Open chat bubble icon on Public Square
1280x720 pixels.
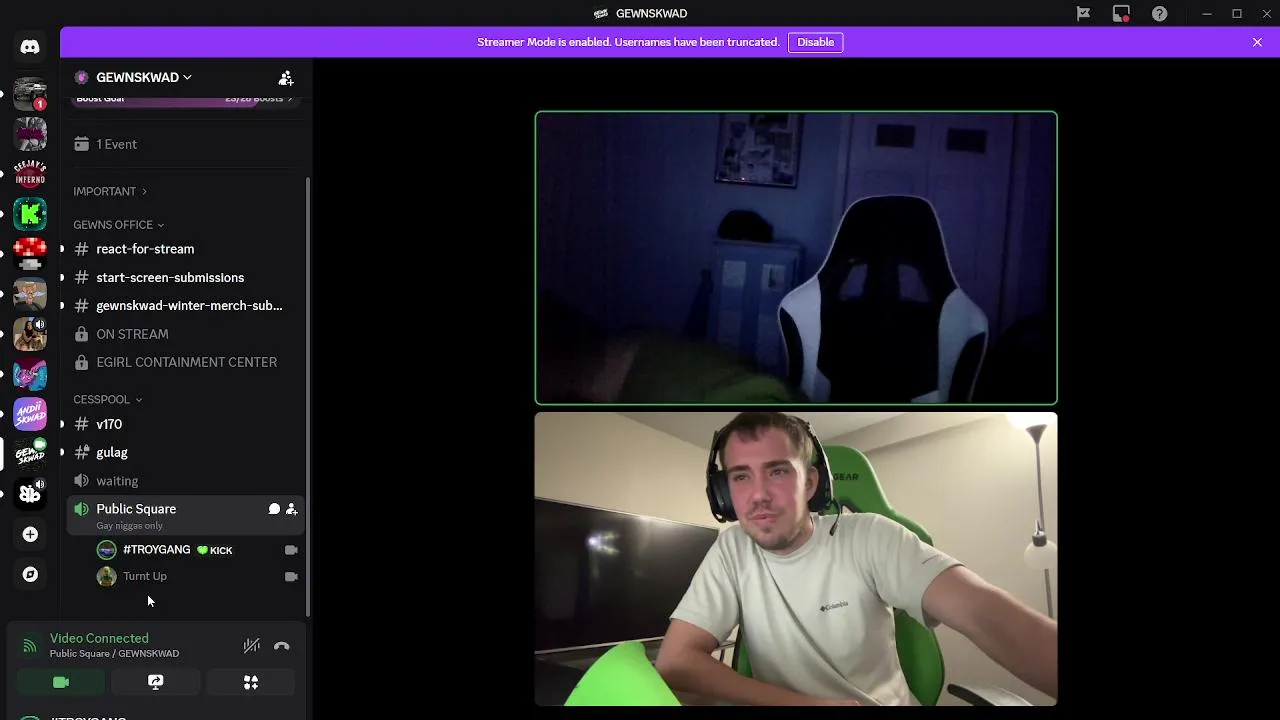point(274,509)
